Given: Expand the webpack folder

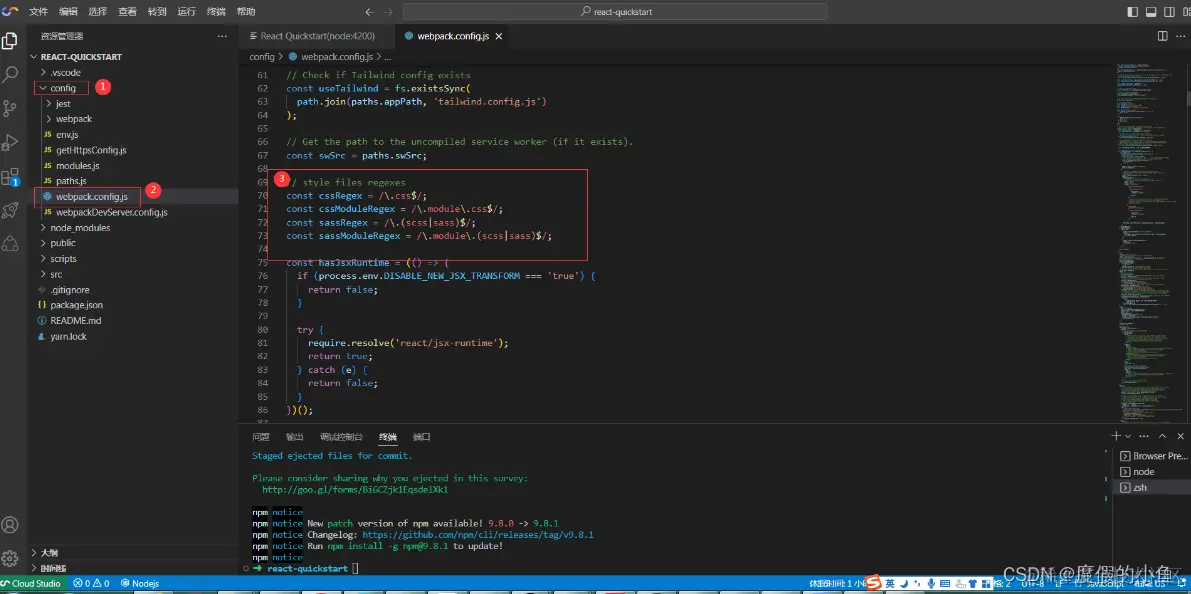Looking at the screenshot, I should click(x=73, y=119).
